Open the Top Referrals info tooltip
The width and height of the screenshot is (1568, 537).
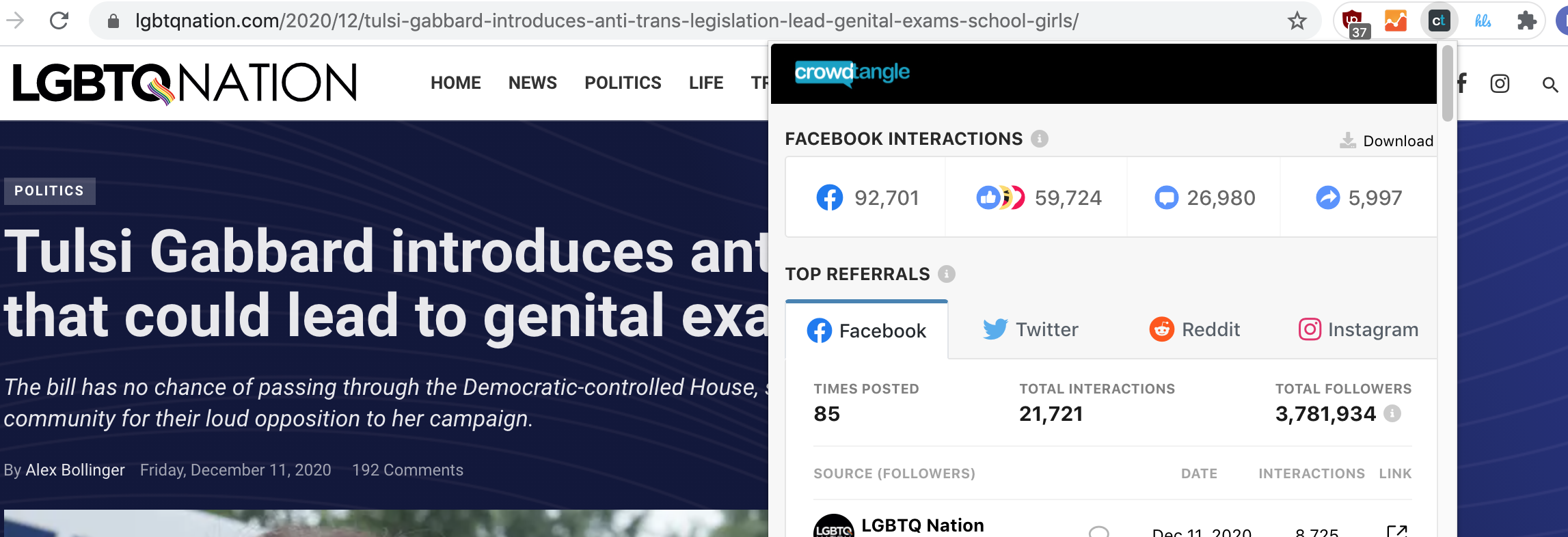click(946, 273)
